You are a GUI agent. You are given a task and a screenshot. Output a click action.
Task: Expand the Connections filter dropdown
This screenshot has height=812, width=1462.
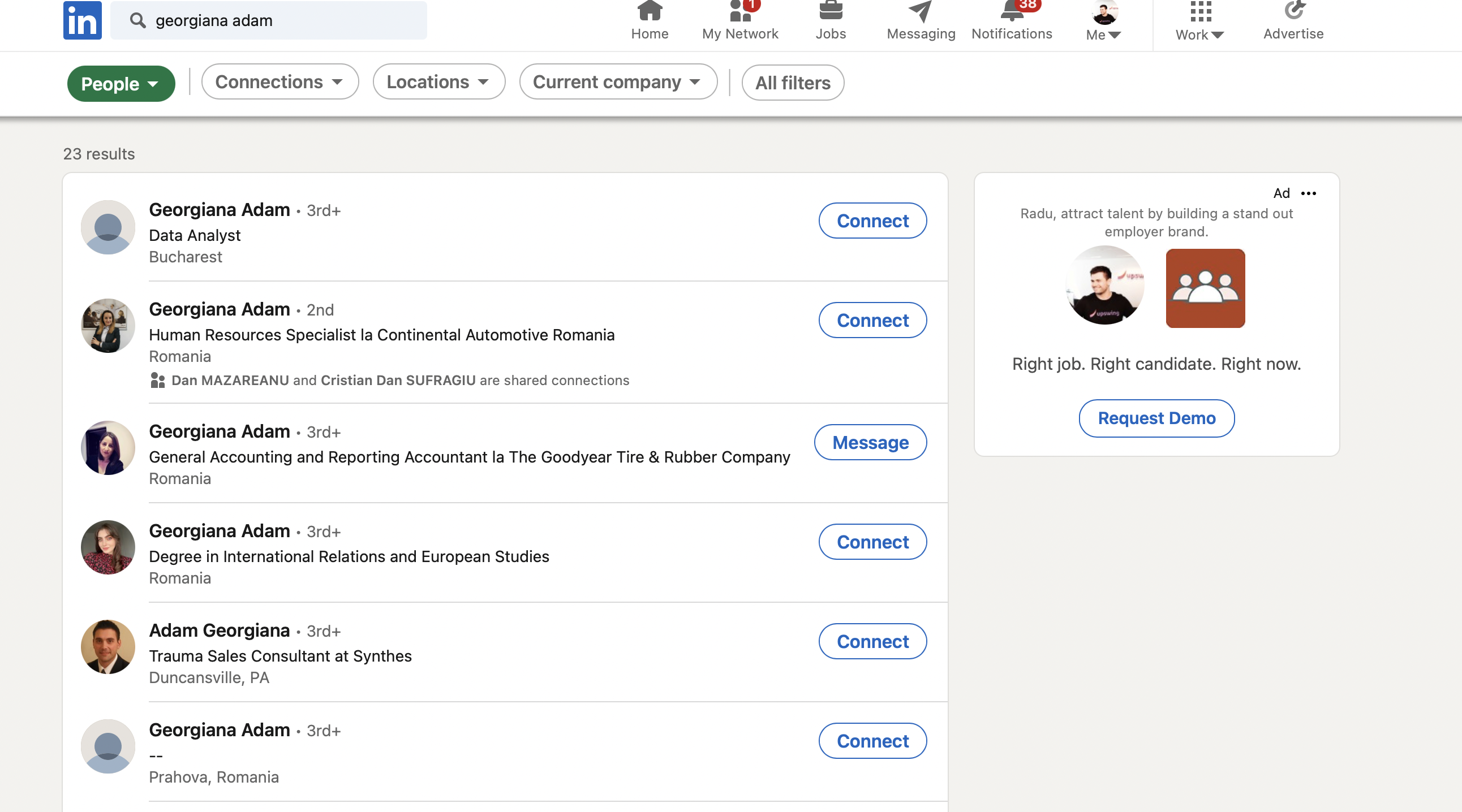(280, 82)
